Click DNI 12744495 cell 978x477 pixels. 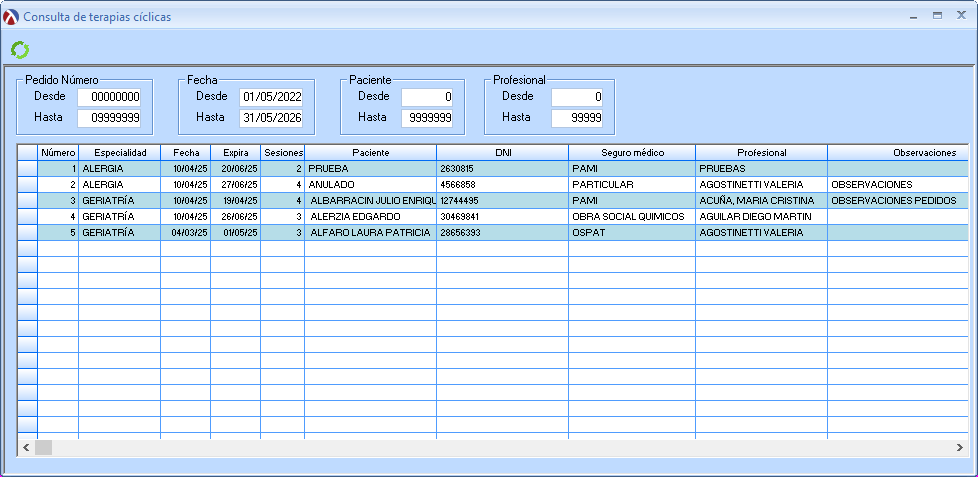point(503,201)
